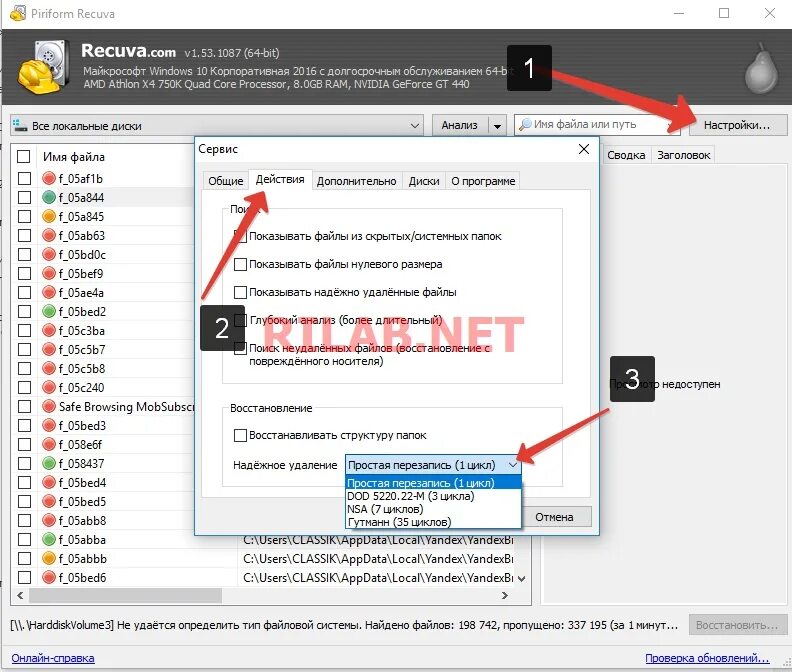Choose NSA (7 циклов) option

click(433, 509)
